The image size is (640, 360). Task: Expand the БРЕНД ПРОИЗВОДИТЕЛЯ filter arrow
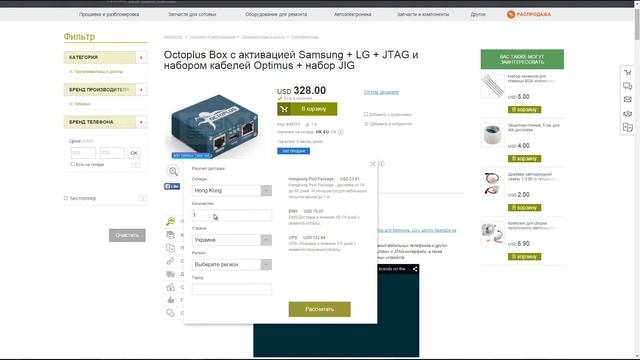pyautogui.click(x=141, y=90)
